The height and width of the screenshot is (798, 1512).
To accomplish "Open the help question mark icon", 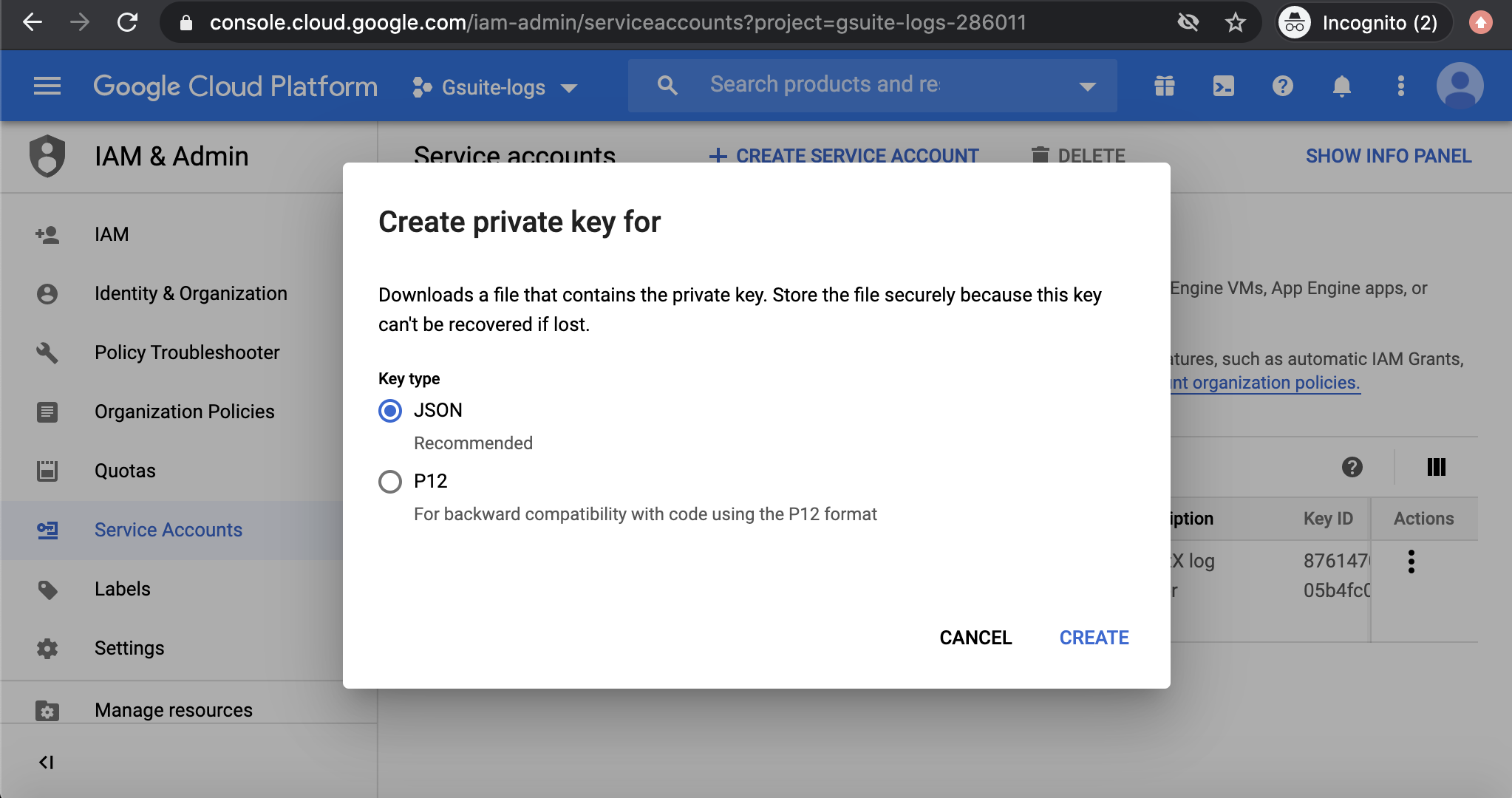I will point(1282,86).
